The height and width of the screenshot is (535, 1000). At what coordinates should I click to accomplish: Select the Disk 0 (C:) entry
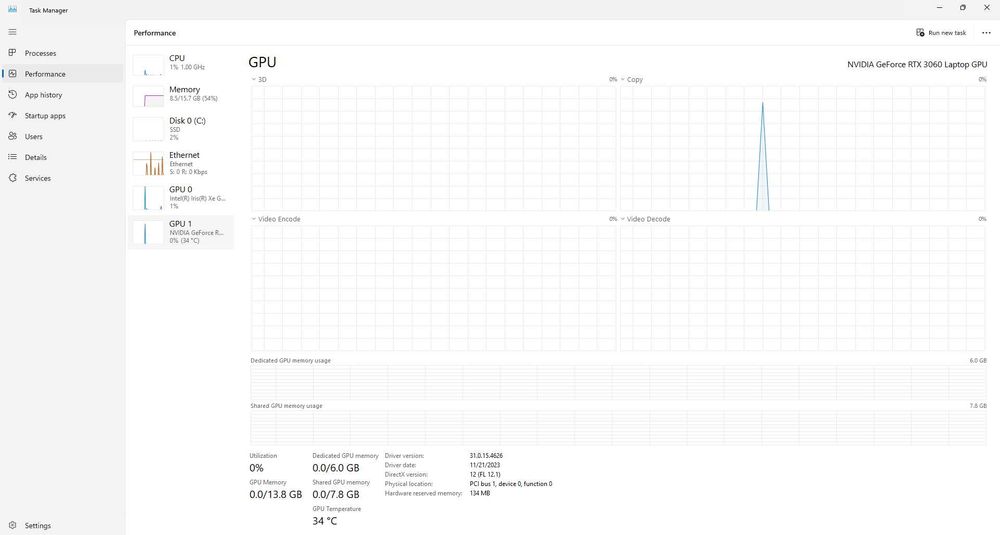pos(180,129)
